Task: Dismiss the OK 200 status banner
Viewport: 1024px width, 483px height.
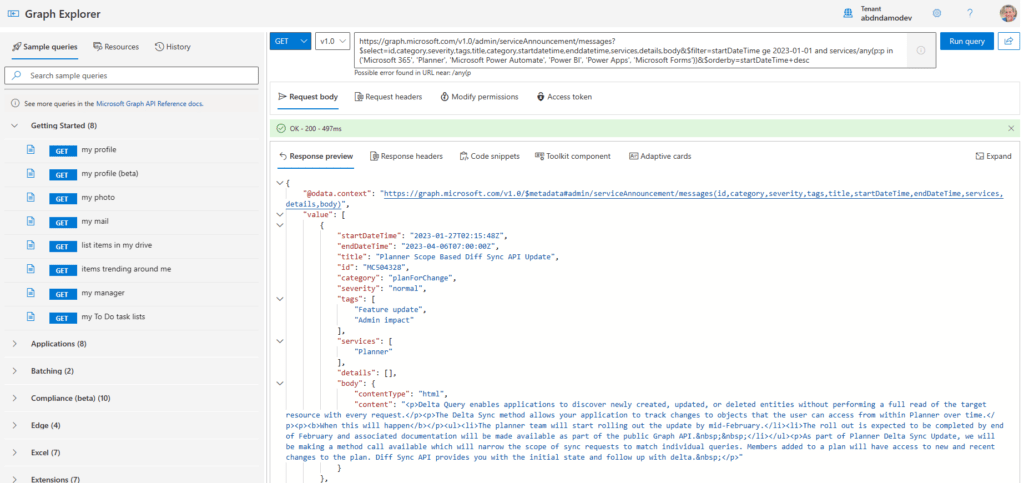Action: tap(1011, 129)
